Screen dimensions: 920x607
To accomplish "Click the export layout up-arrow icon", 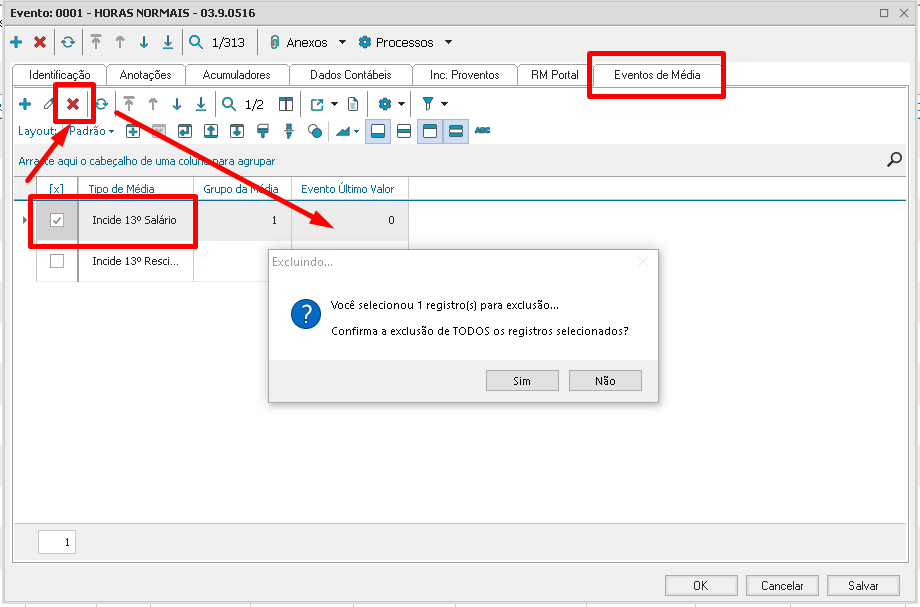I will click(x=211, y=131).
